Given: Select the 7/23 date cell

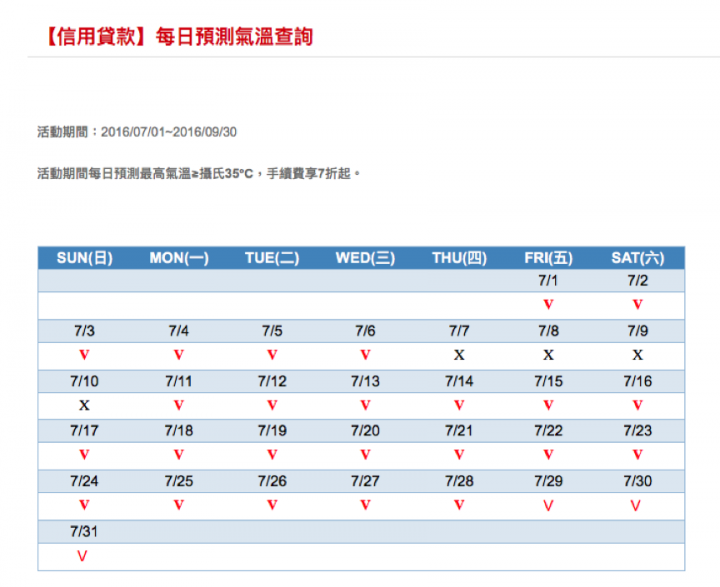Looking at the screenshot, I should [638, 431].
